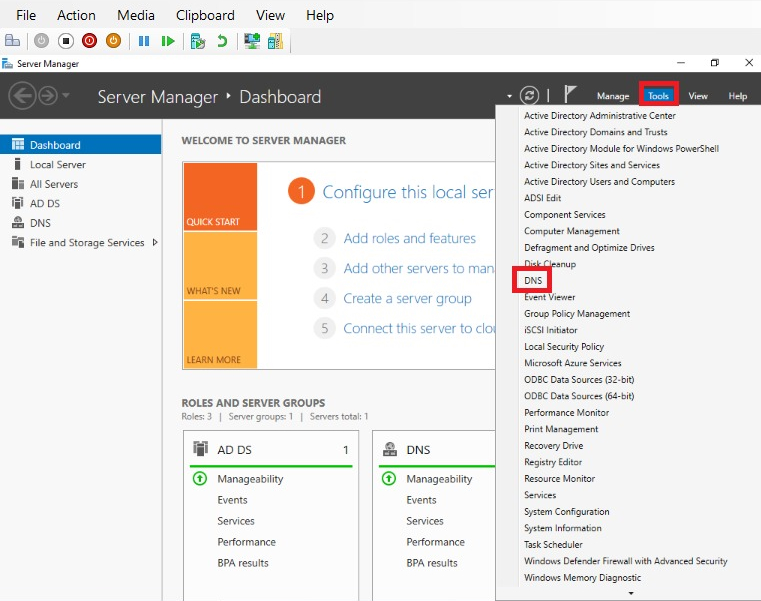
Task: Open the Server Manager Help menu
Action: pyautogui.click(x=738, y=96)
